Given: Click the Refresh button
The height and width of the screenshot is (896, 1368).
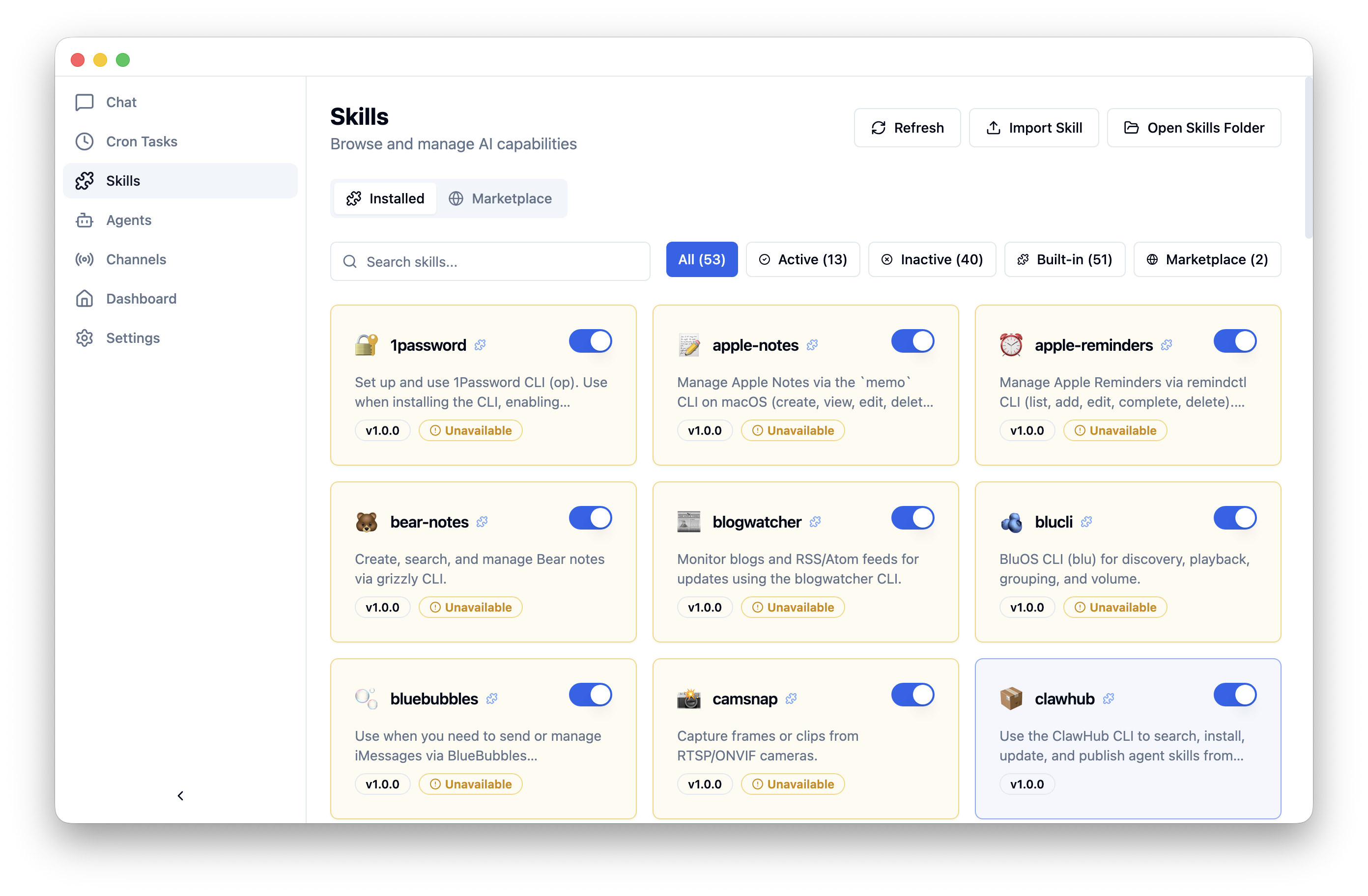Looking at the screenshot, I should coord(907,128).
